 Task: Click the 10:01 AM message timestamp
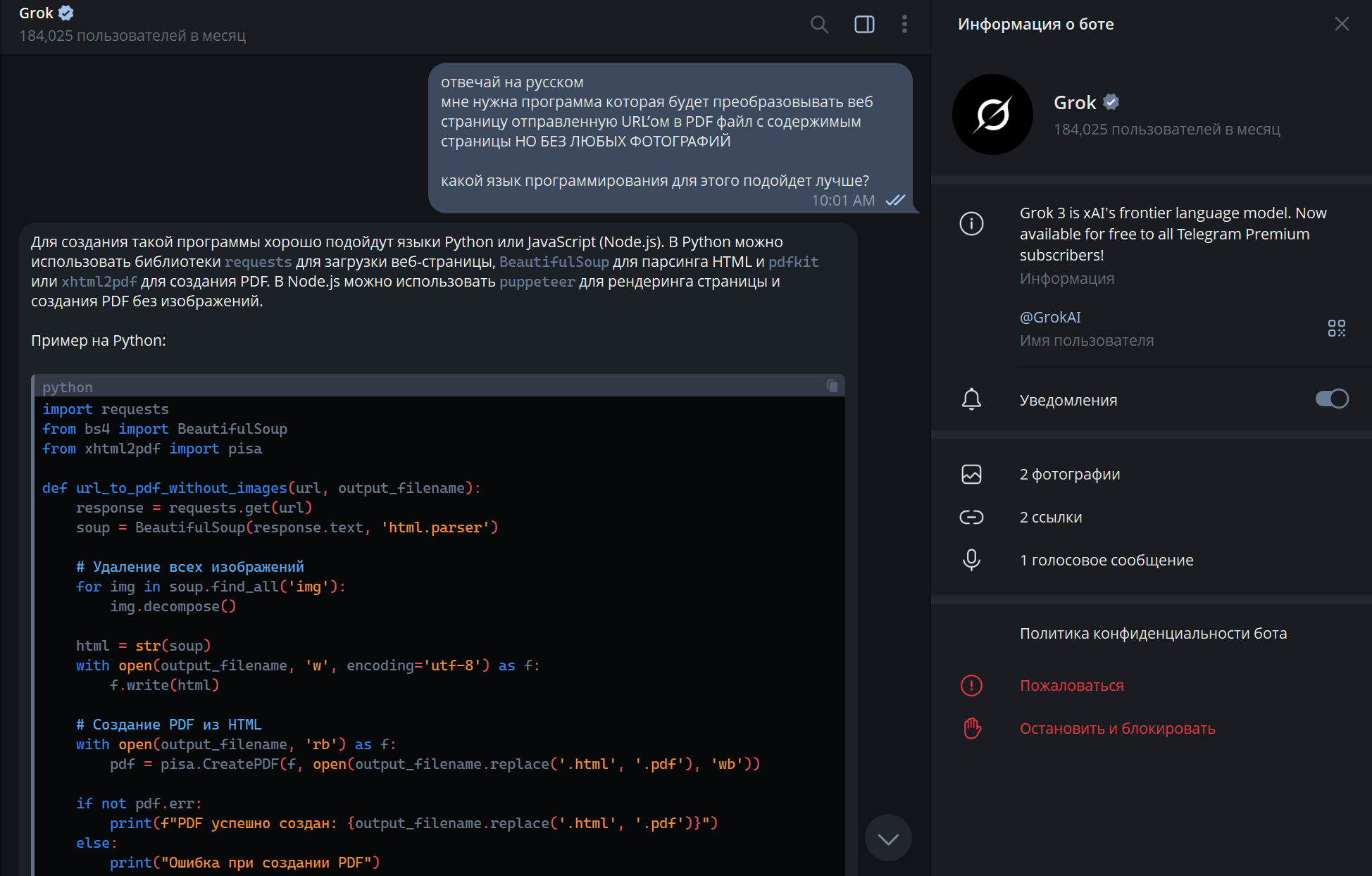(x=842, y=201)
